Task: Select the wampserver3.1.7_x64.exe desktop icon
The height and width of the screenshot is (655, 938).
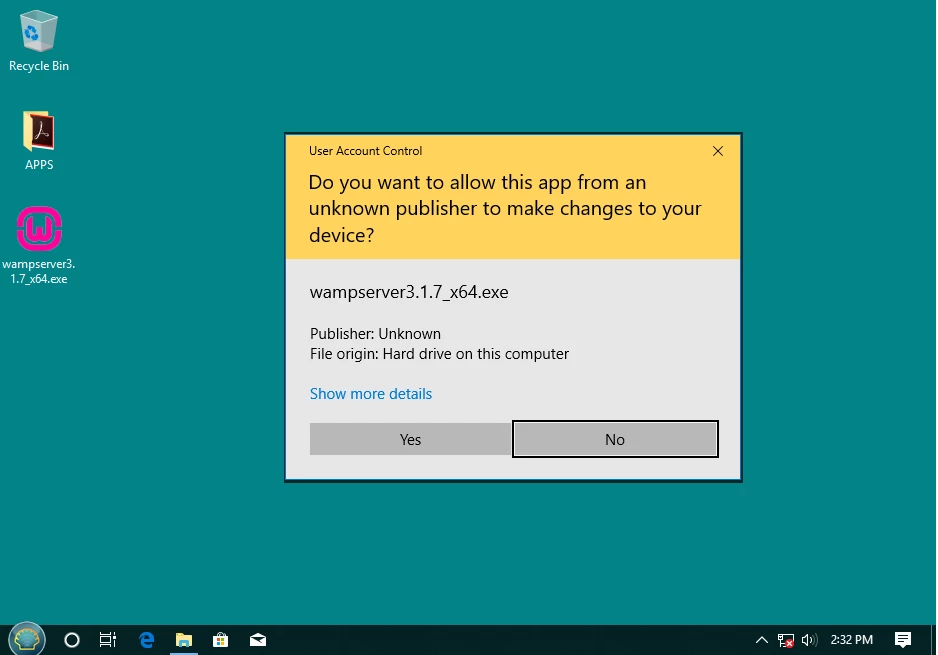Action: [39, 245]
